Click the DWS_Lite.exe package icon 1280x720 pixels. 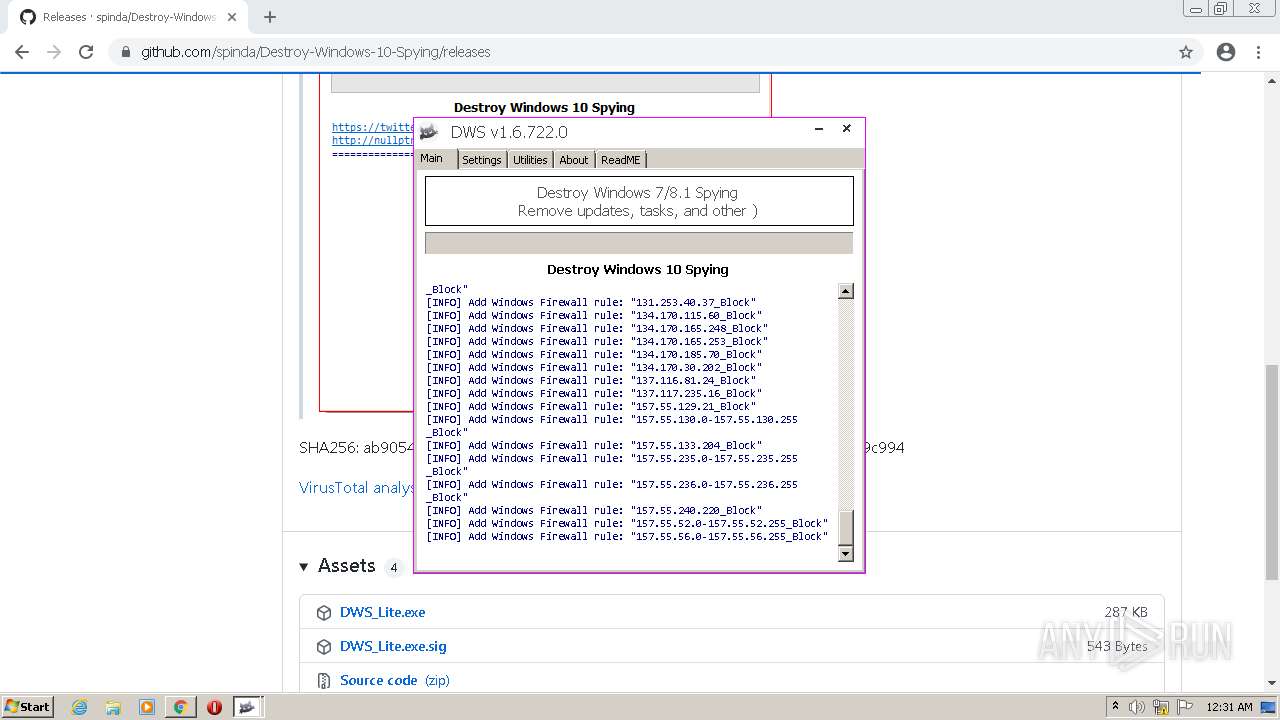(x=324, y=613)
